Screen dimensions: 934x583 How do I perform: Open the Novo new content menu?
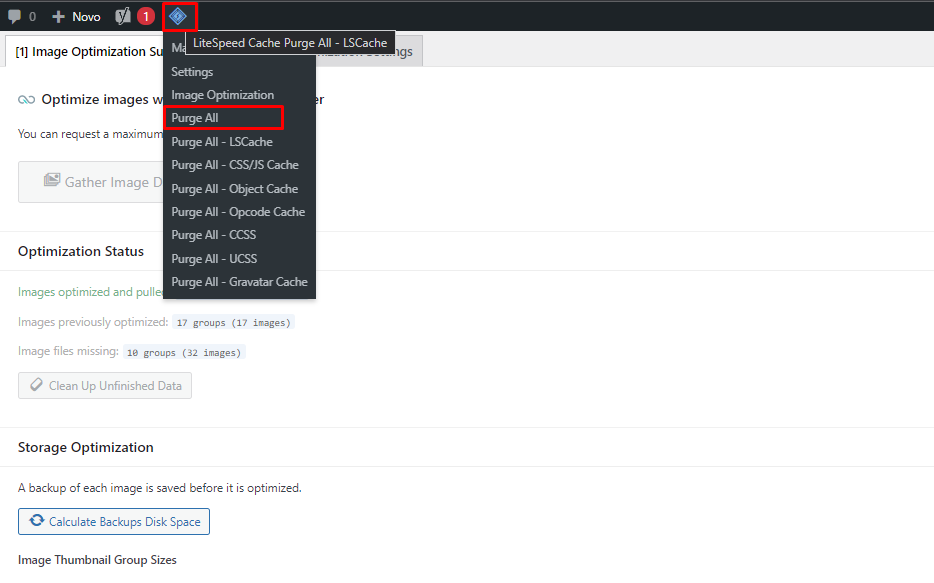pos(76,17)
